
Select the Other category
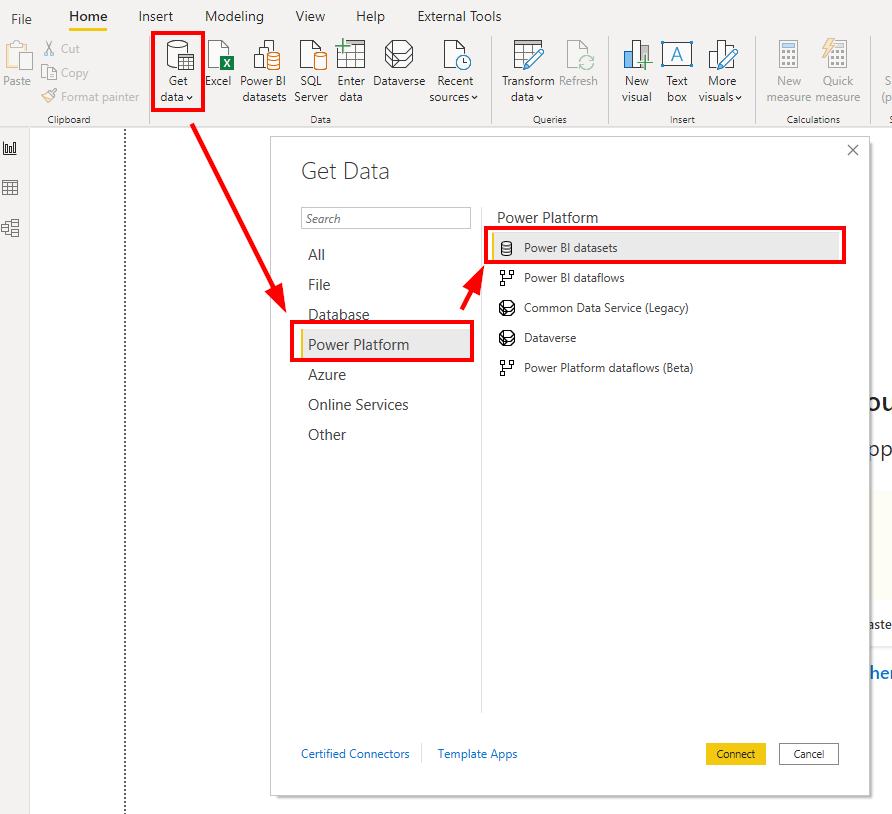pyautogui.click(x=327, y=435)
